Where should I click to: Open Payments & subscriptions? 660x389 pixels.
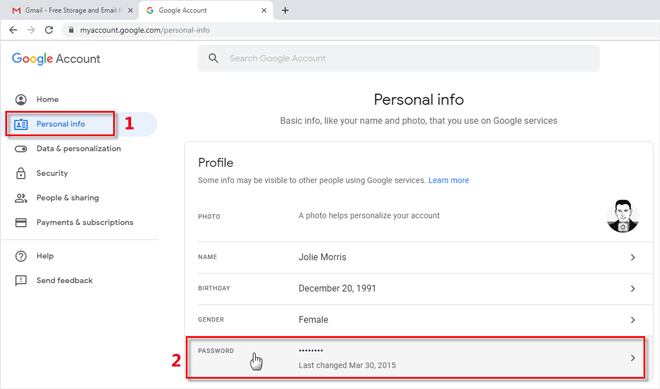pyautogui.click(x=85, y=222)
